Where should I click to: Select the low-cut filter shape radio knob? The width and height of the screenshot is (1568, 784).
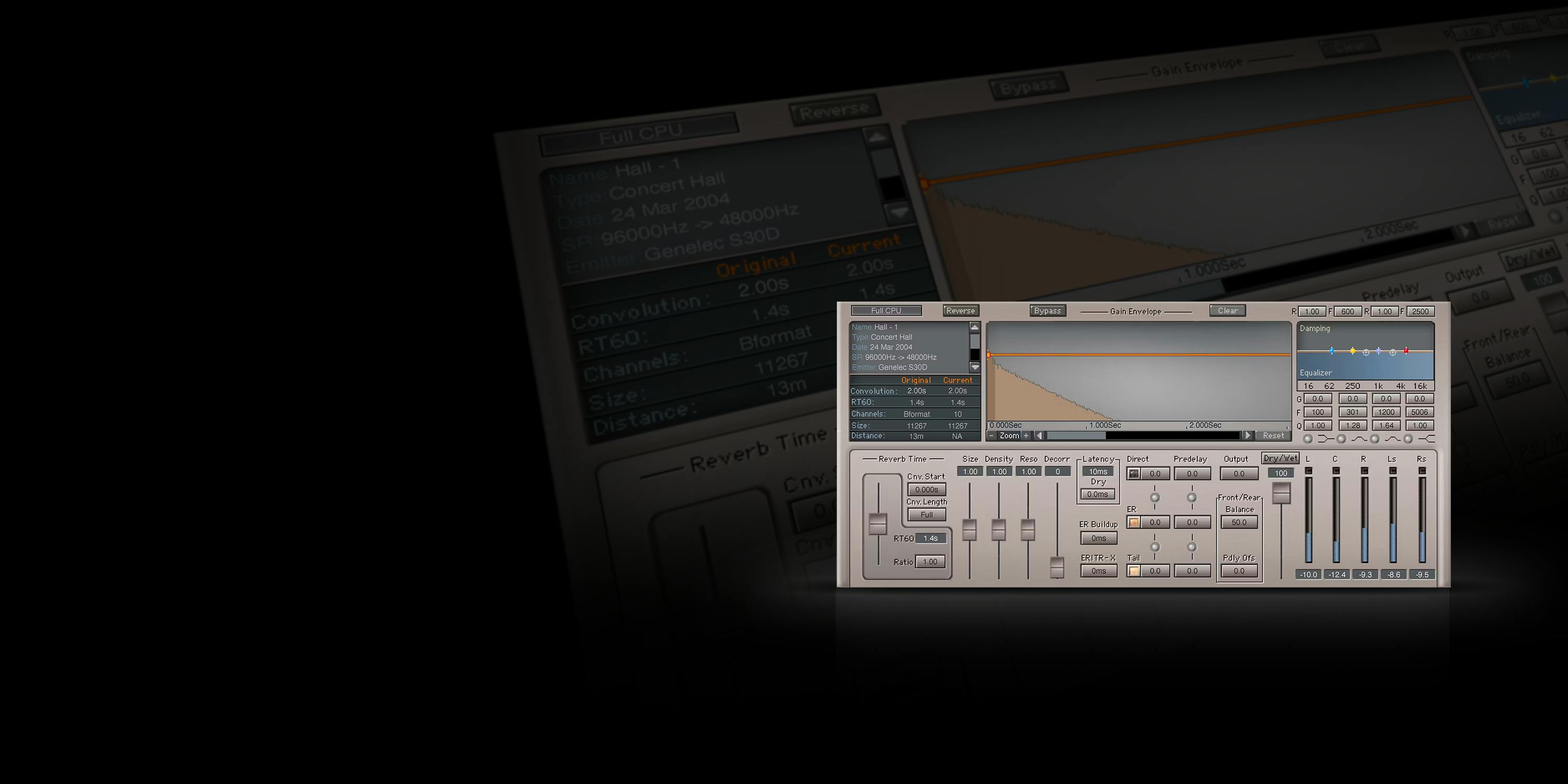tap(1308, 439)
